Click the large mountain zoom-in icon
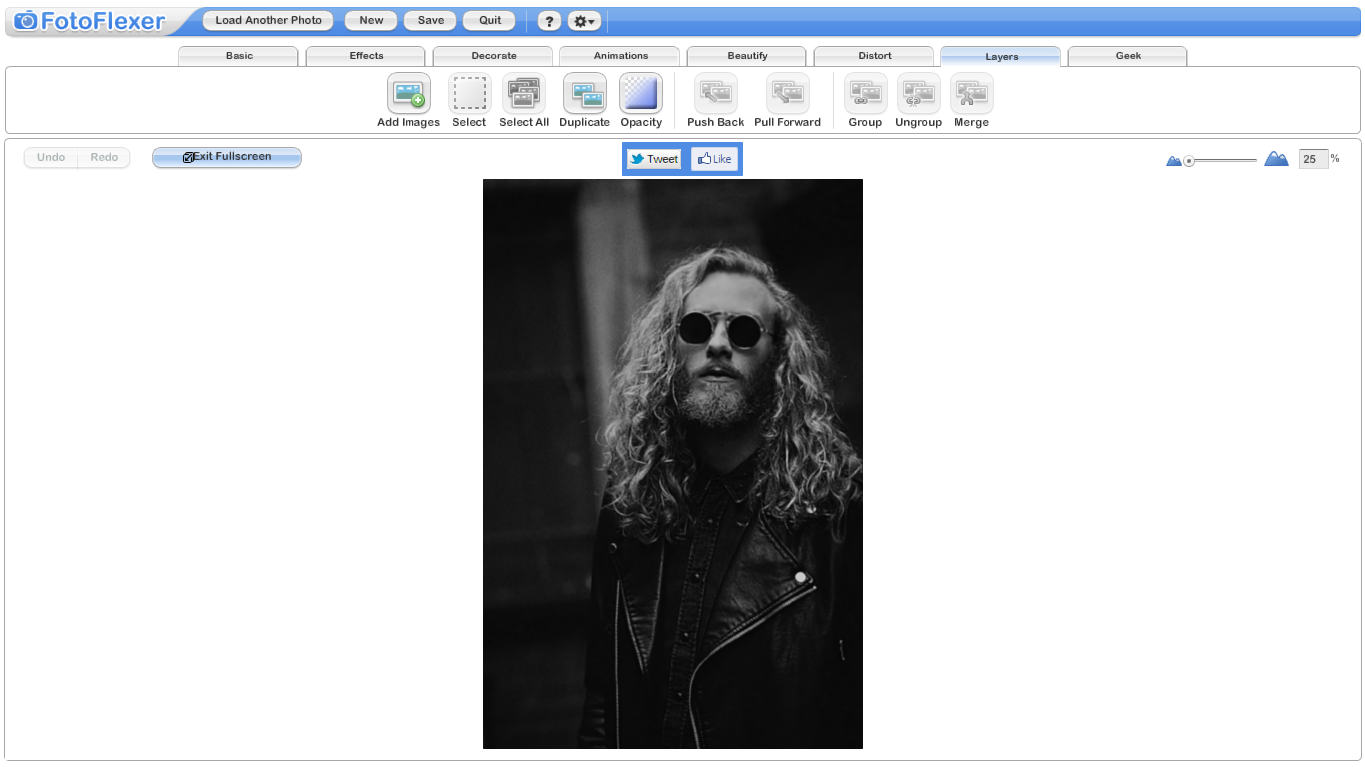This screenshot has height=767, width=1365. [x=1276, y=157]
